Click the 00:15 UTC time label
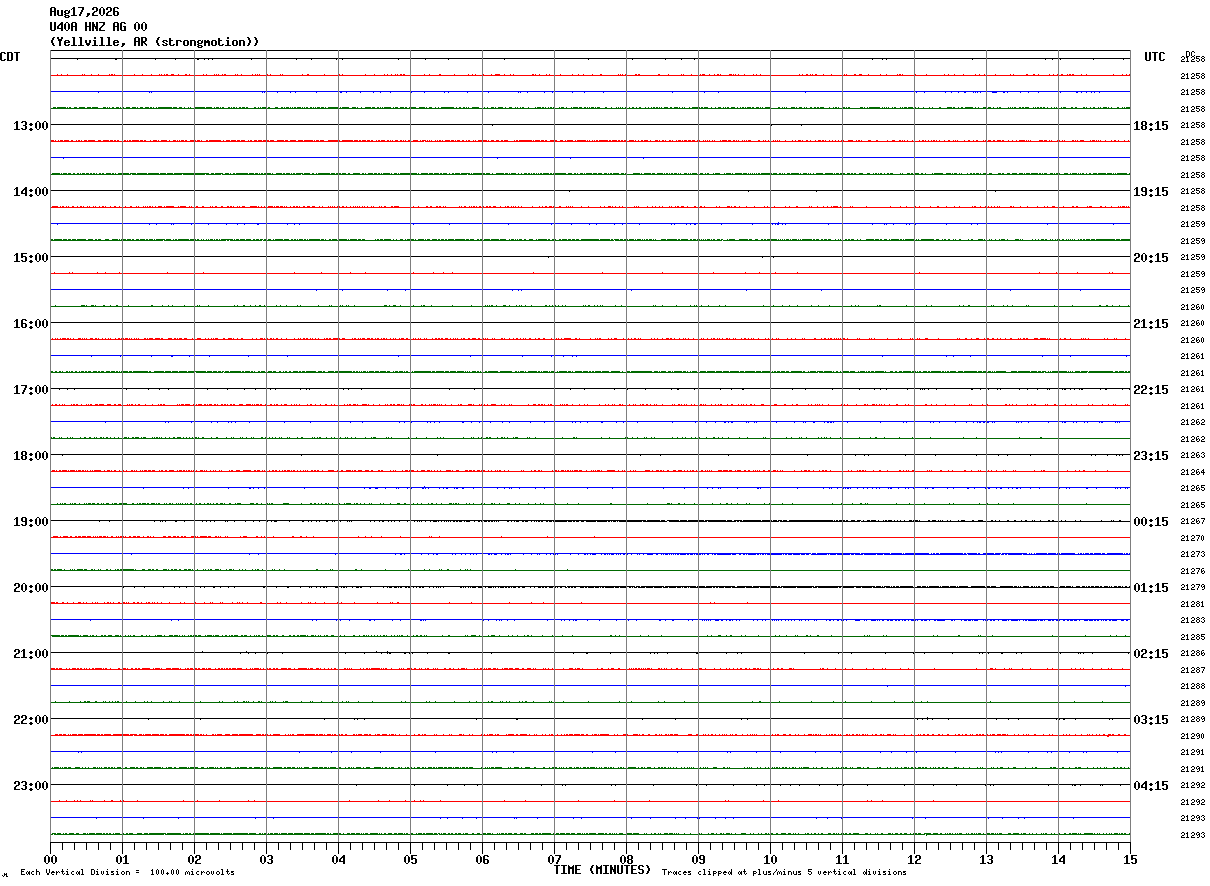The image size is (1210, 886). pos(1150,522)
